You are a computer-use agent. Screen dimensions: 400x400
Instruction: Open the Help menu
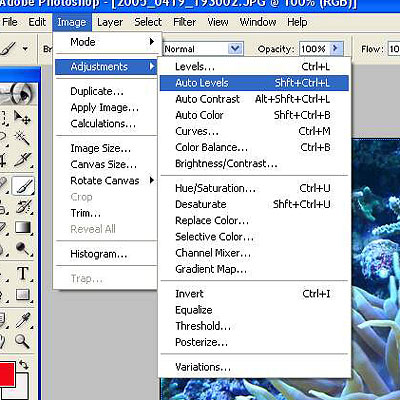[297, 22]
